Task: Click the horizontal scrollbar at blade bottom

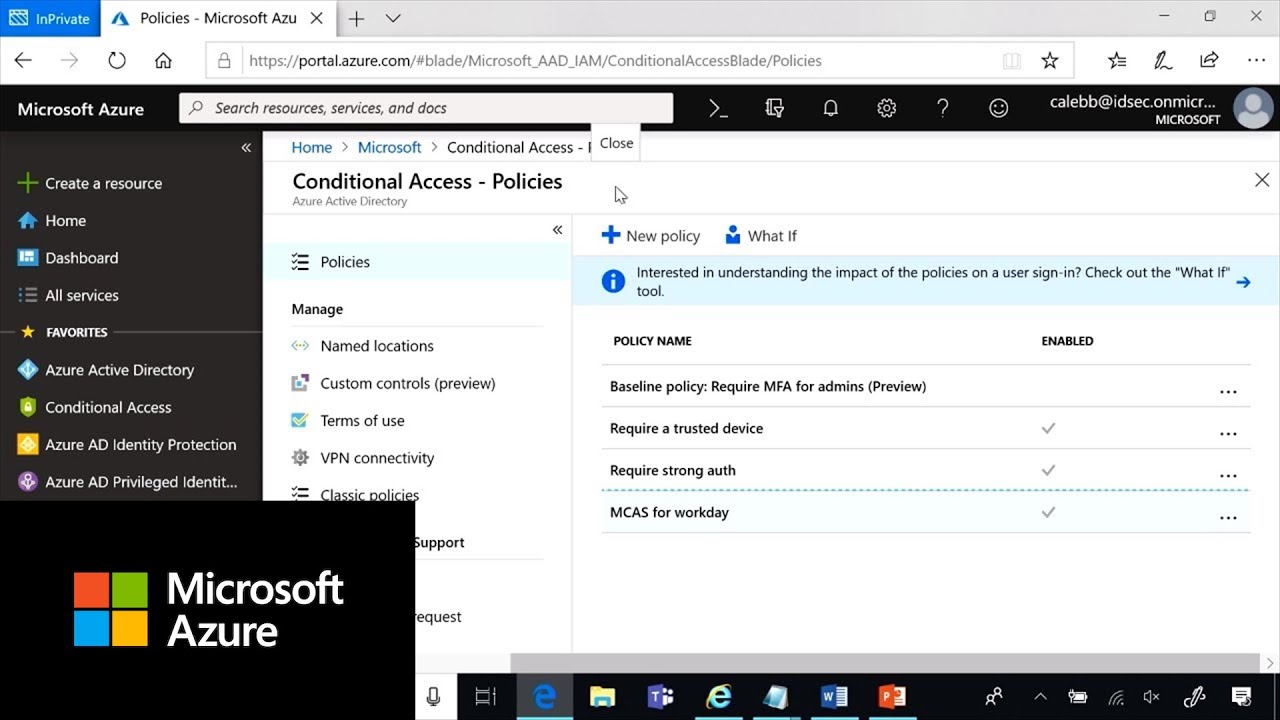Action: 885,663
